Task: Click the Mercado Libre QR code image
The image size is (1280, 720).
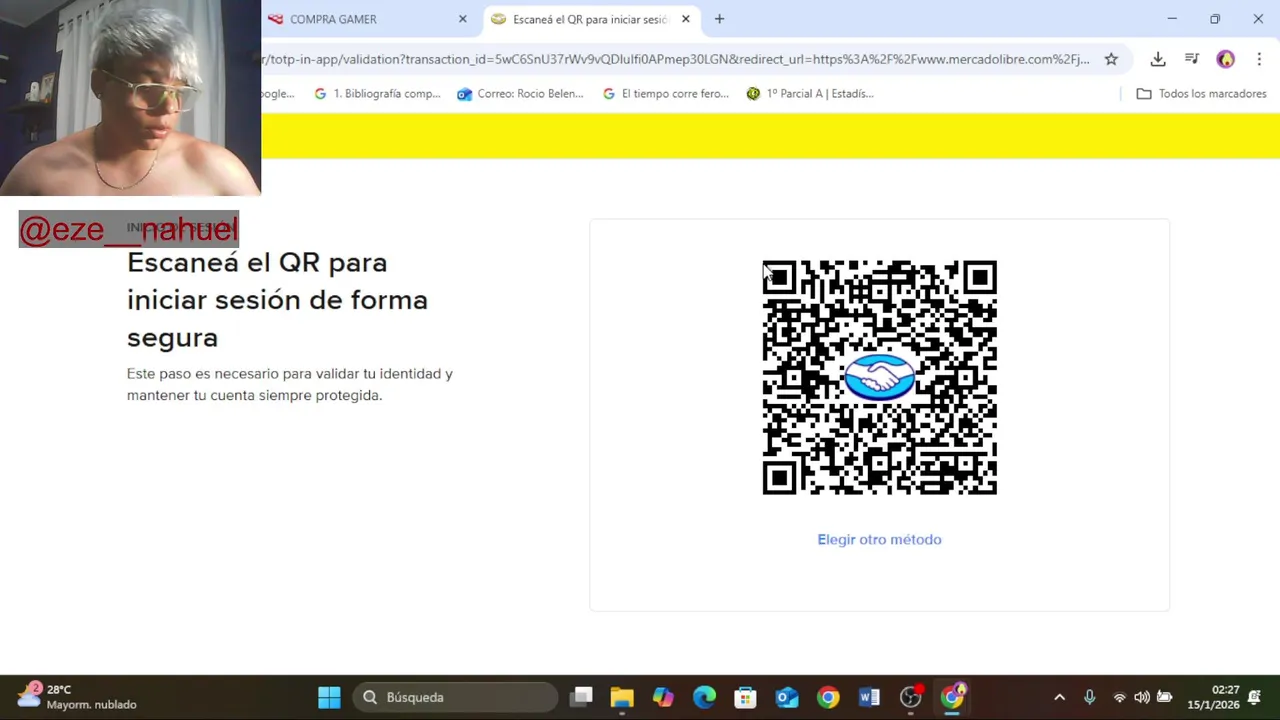Action: tap(880, 377)
